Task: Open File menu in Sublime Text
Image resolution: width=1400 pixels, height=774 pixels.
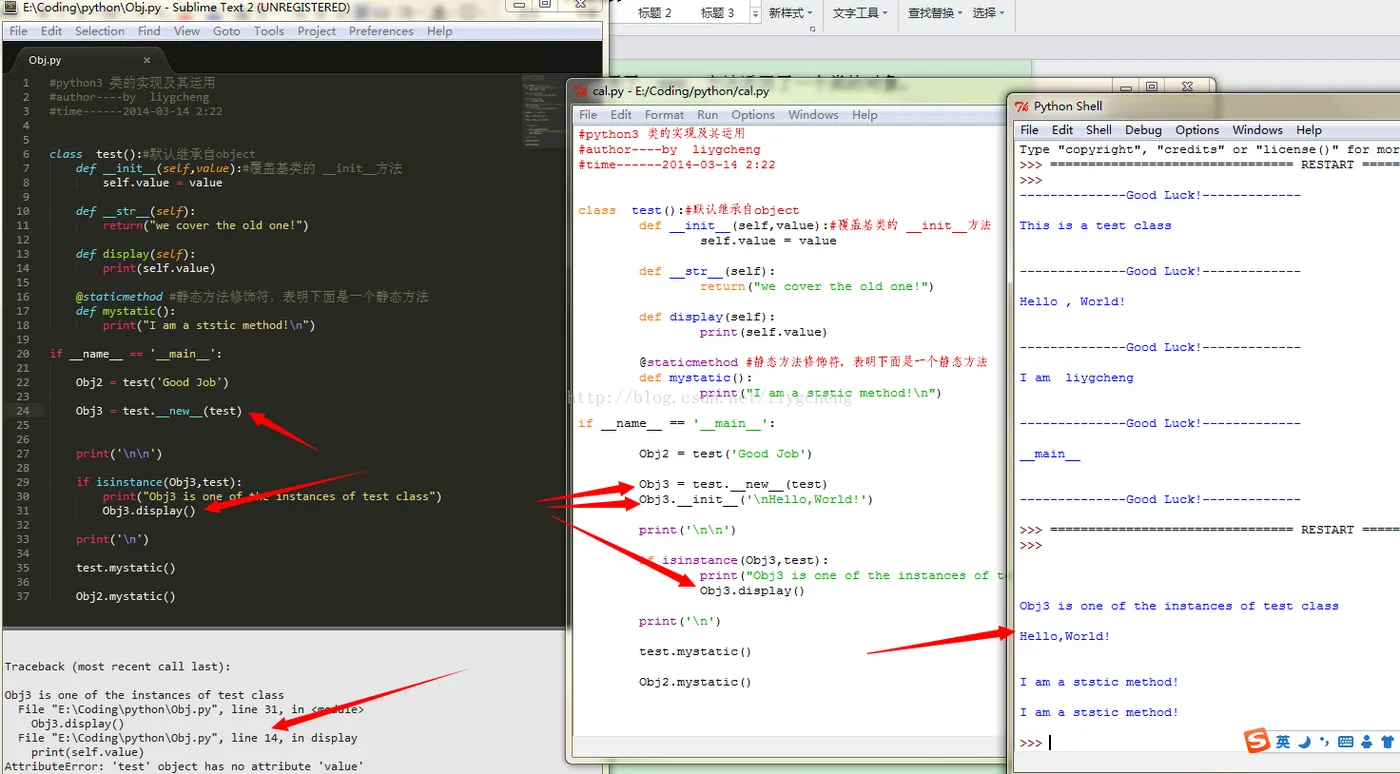Action: click(18, 31)
